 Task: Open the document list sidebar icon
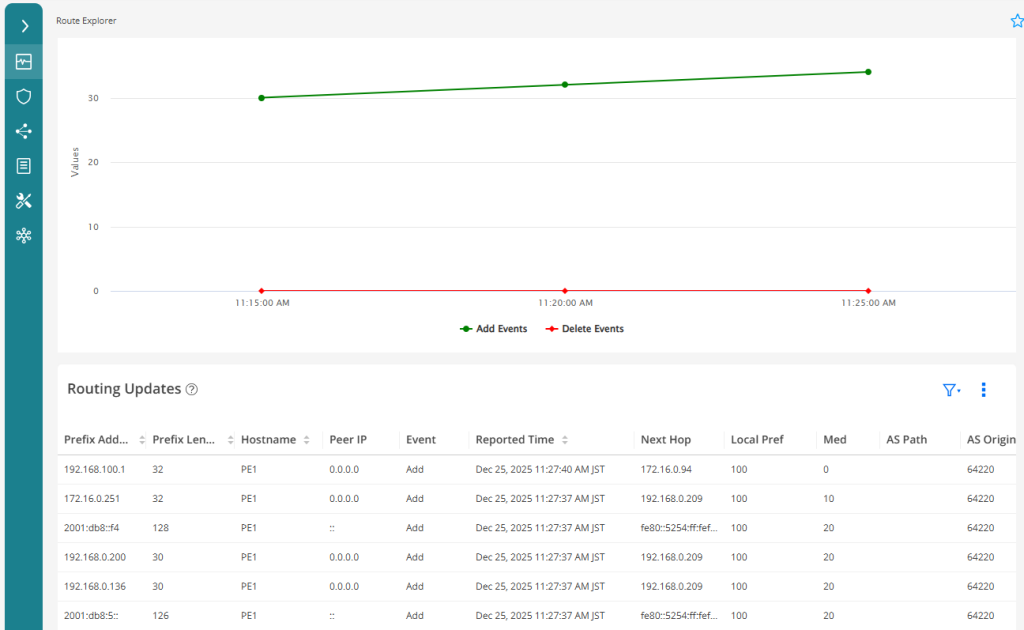24,166
